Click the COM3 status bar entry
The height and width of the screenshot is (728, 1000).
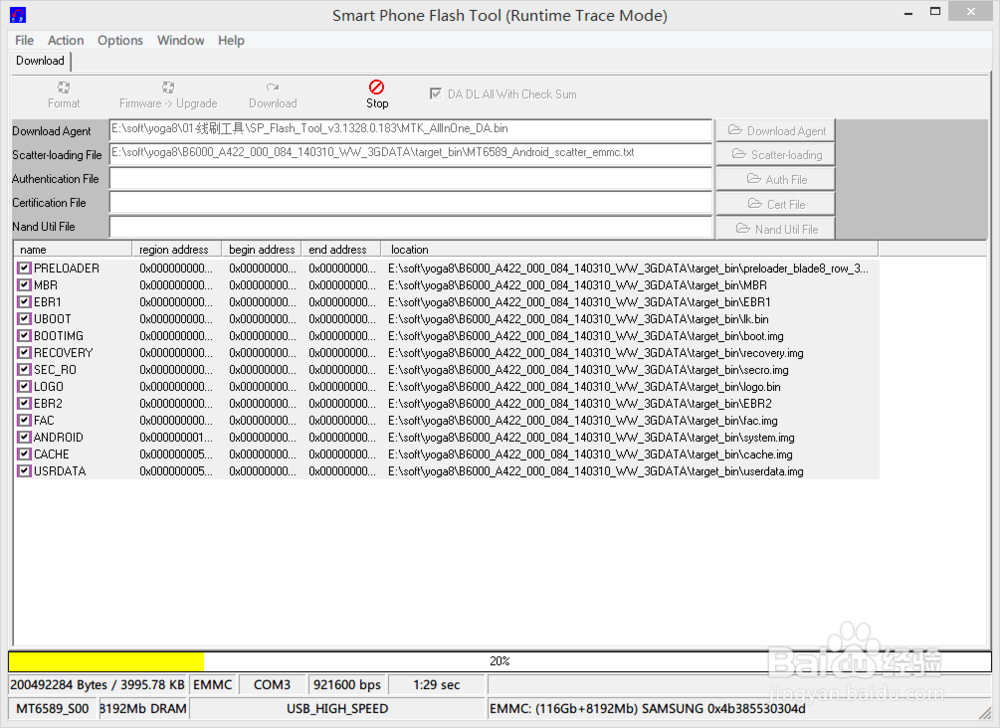pyautogui.click(x=272, y=685)
